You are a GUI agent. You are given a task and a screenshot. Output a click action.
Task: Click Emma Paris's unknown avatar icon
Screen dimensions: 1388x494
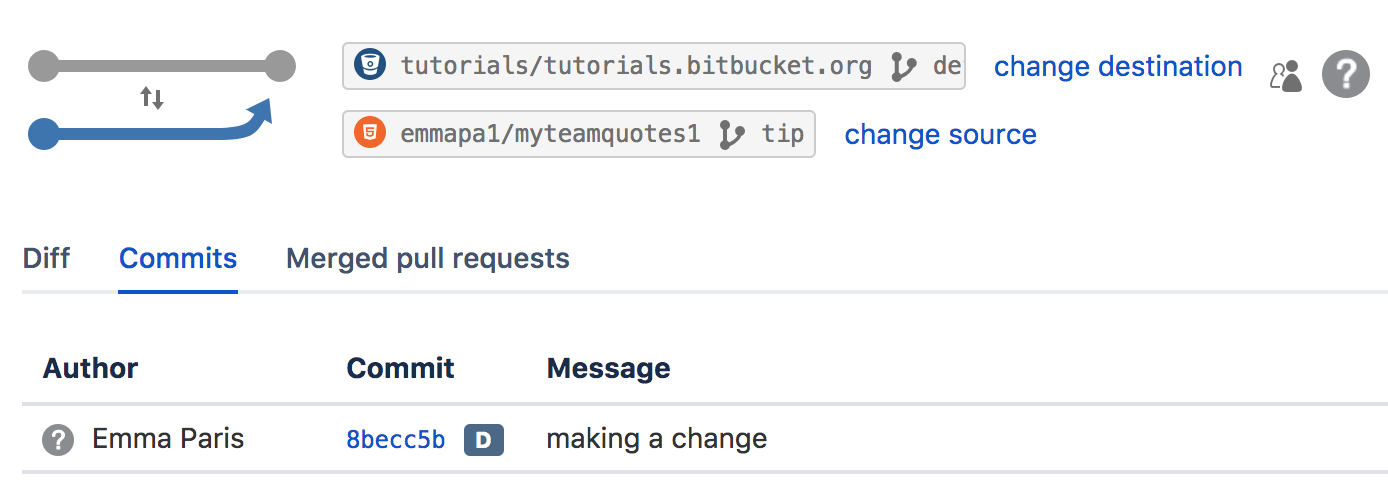click(58, 439)
